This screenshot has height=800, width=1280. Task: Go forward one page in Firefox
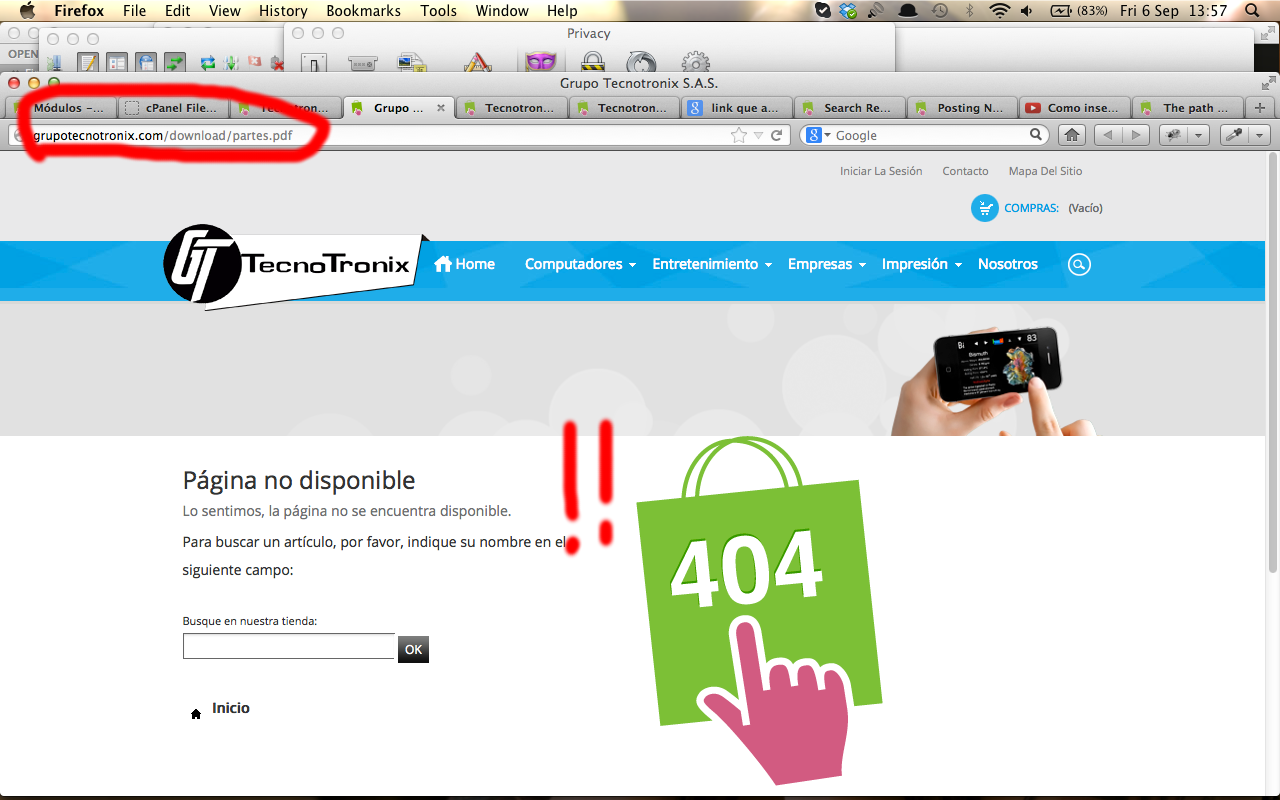pos(1135,135)
